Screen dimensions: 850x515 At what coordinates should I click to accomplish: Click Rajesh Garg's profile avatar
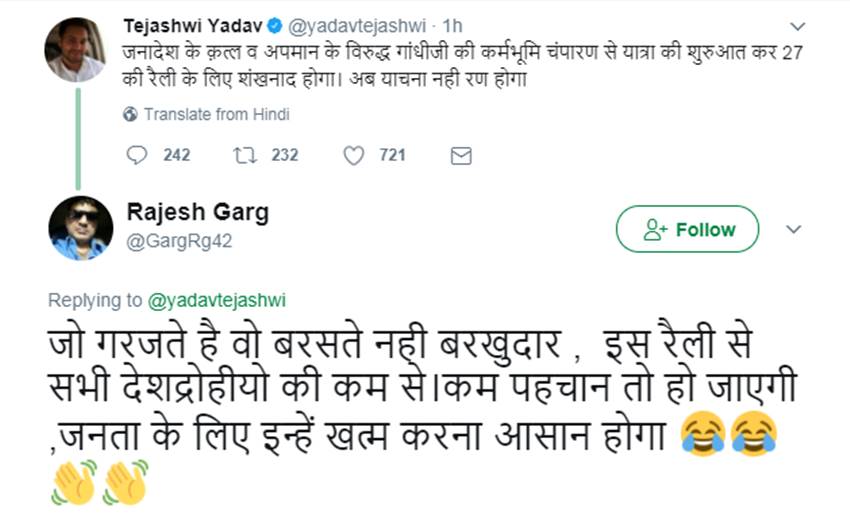pos(80,228)
